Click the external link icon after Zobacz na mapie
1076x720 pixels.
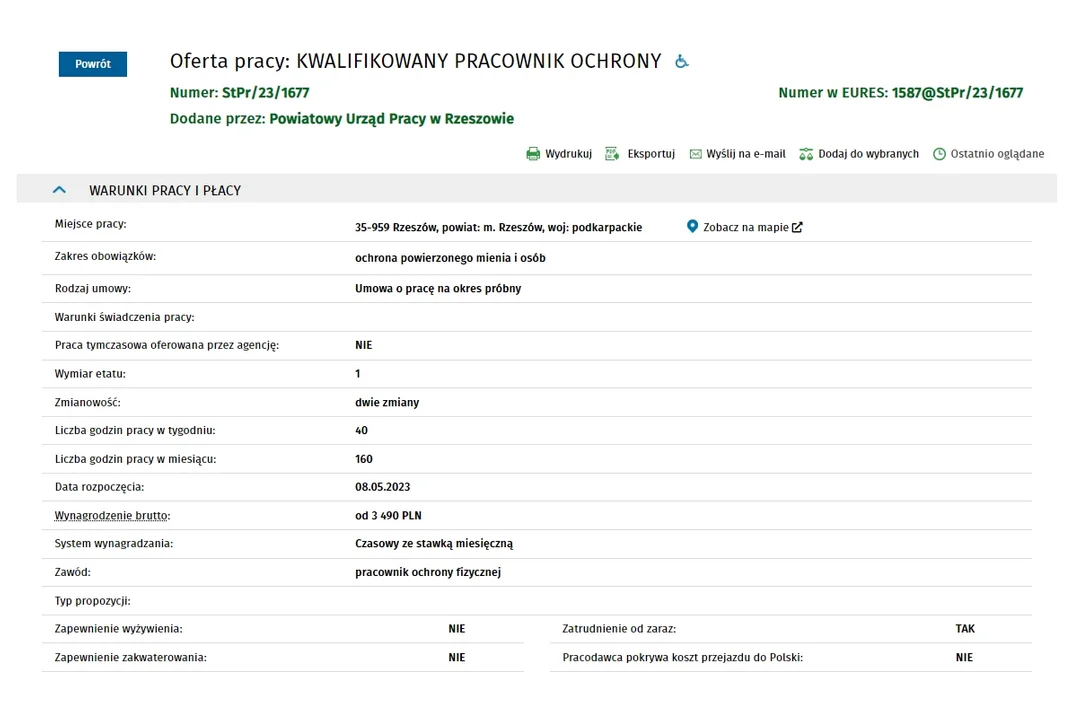coord(797,227)
